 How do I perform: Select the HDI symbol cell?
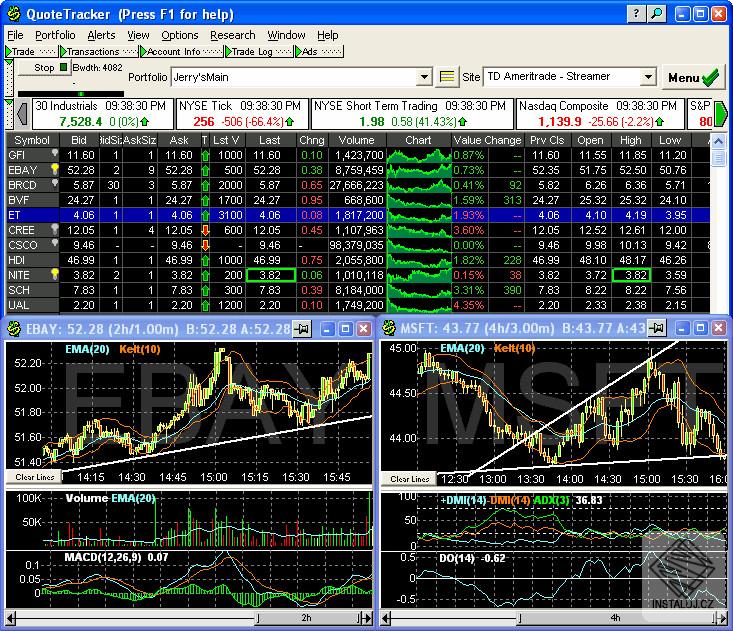click(x=32, y=260)
